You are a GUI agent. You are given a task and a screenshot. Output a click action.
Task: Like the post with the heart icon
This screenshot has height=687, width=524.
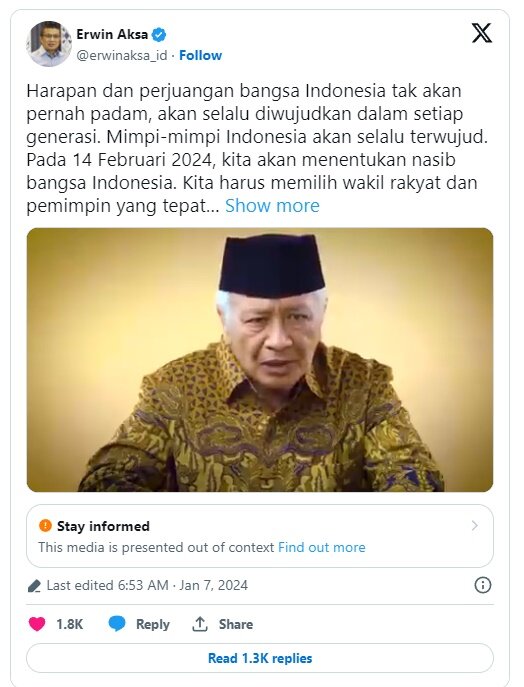37,624
